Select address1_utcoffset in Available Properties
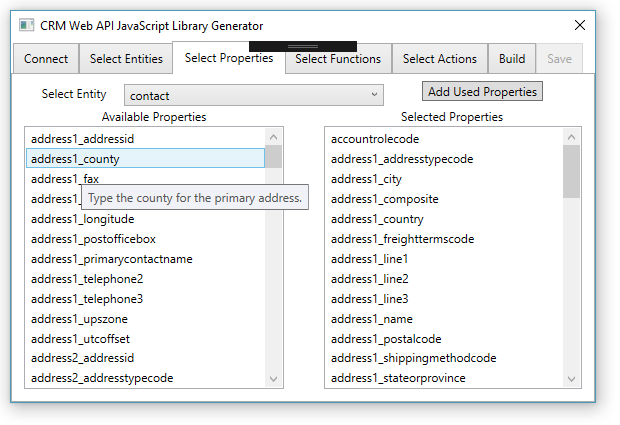This screenshot has height=425, width=620. coord(146,339)
